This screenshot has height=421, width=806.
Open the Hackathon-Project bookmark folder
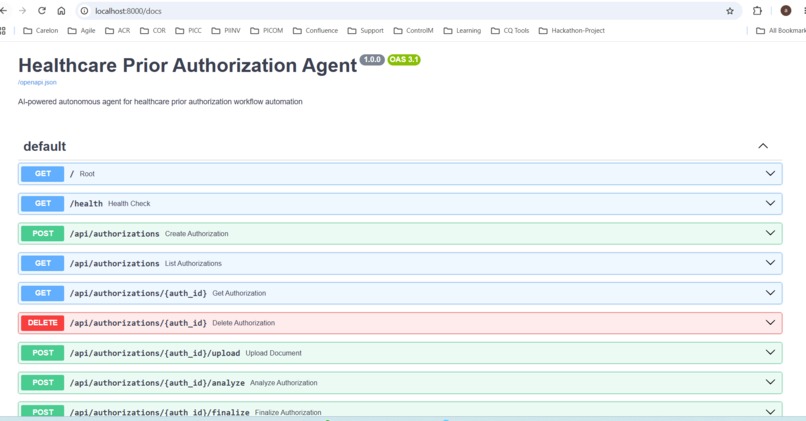(572, 31)
